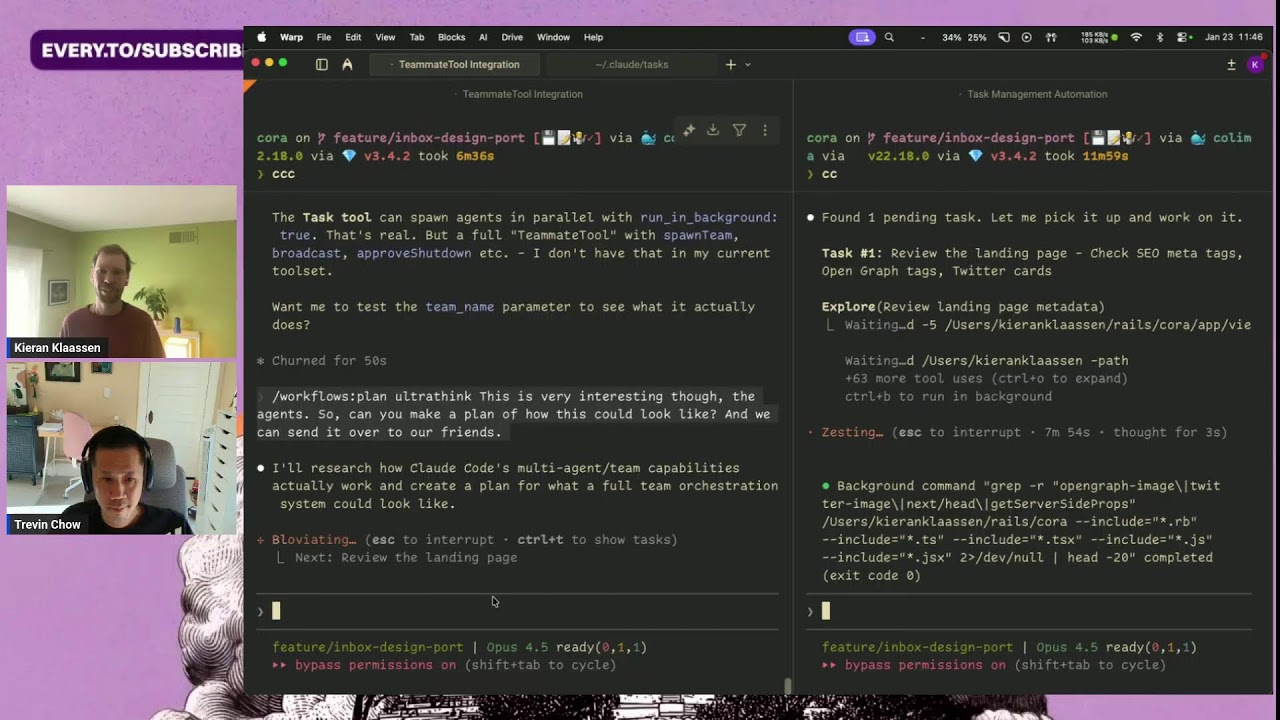Open the purple K user avatar
Image resolution: width=1280 pixels, height=720 pixels.
coord(1255,64)
